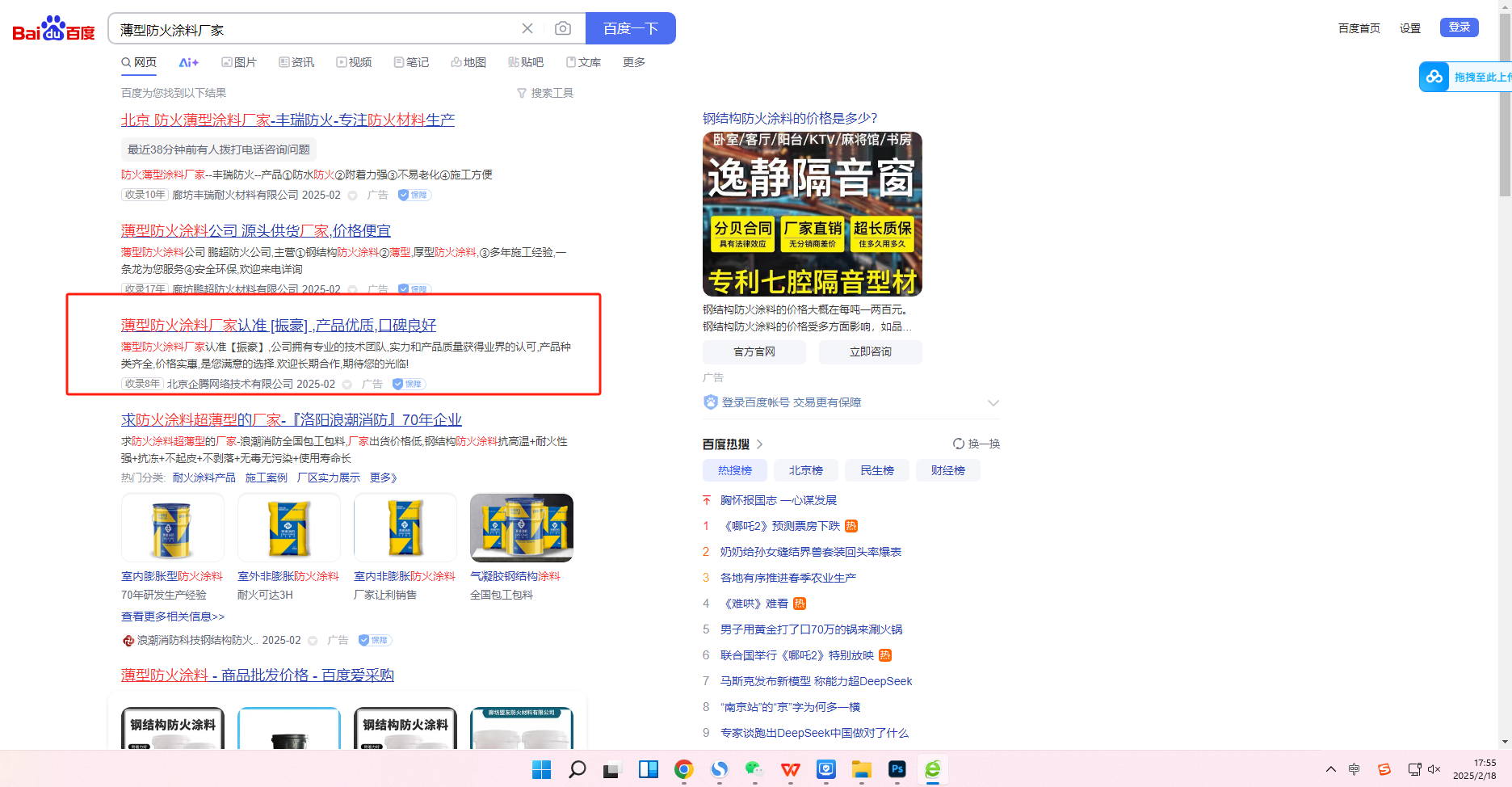The width and height of the screenshot is (1512, 787).
Task: Open the 振豪 result title link
Action: click(279, 325)
